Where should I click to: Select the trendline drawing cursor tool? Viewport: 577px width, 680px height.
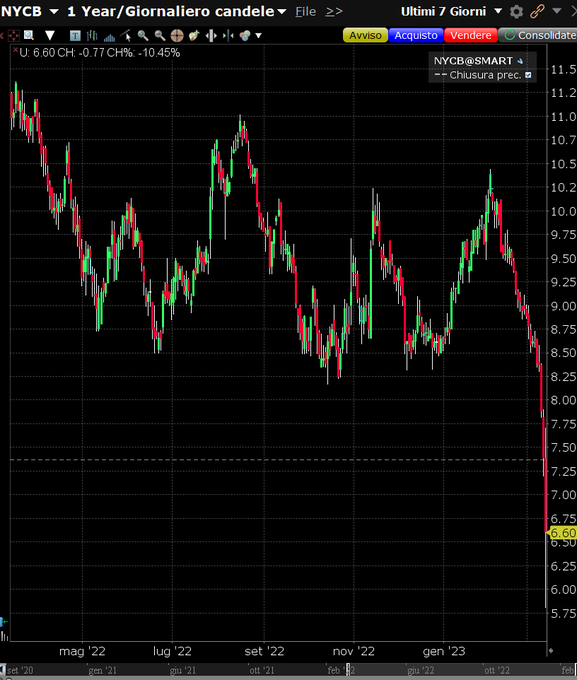pyautogui.click(x=126, y=36)
